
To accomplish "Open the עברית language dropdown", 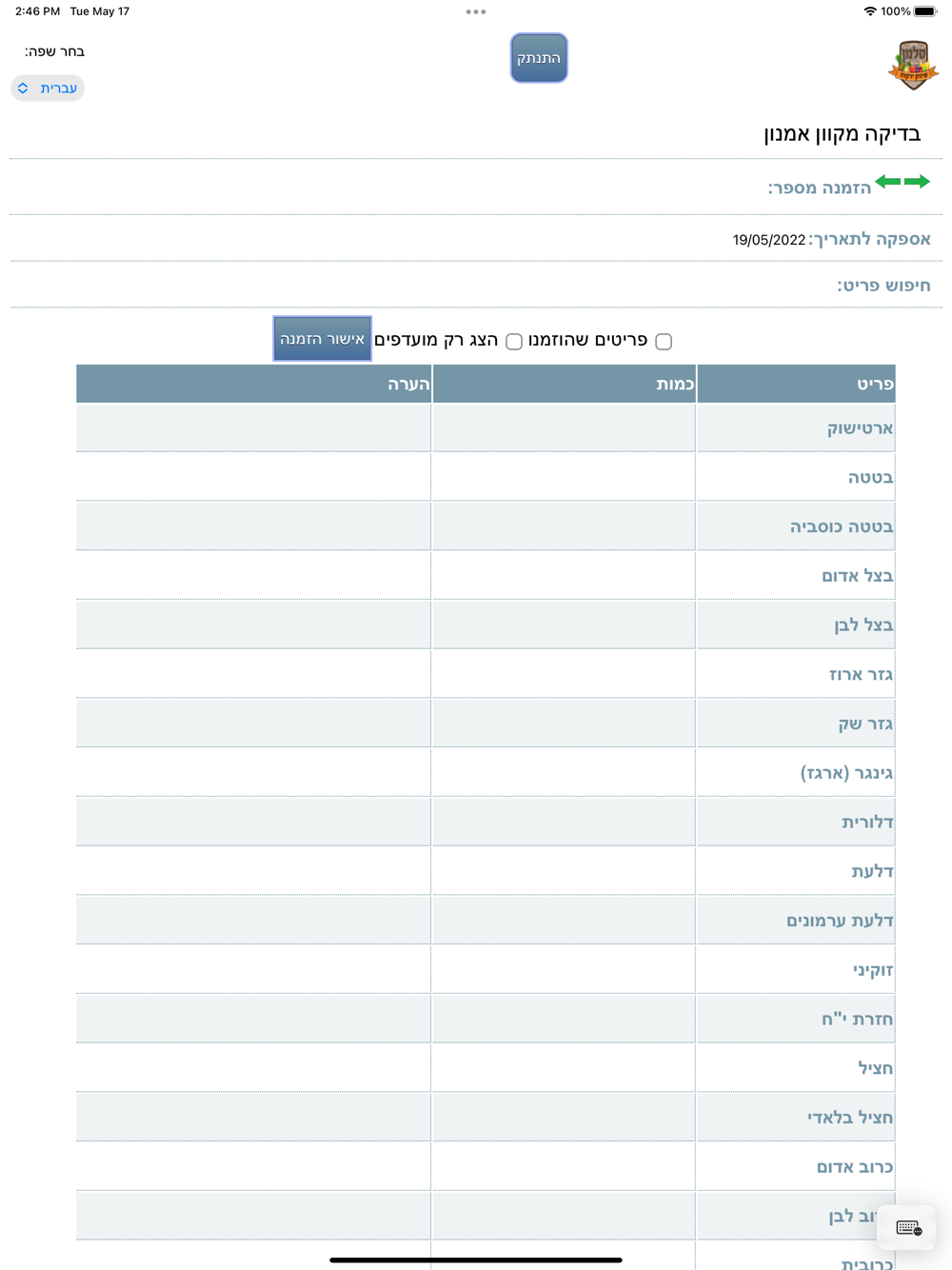I will point(48,89).
